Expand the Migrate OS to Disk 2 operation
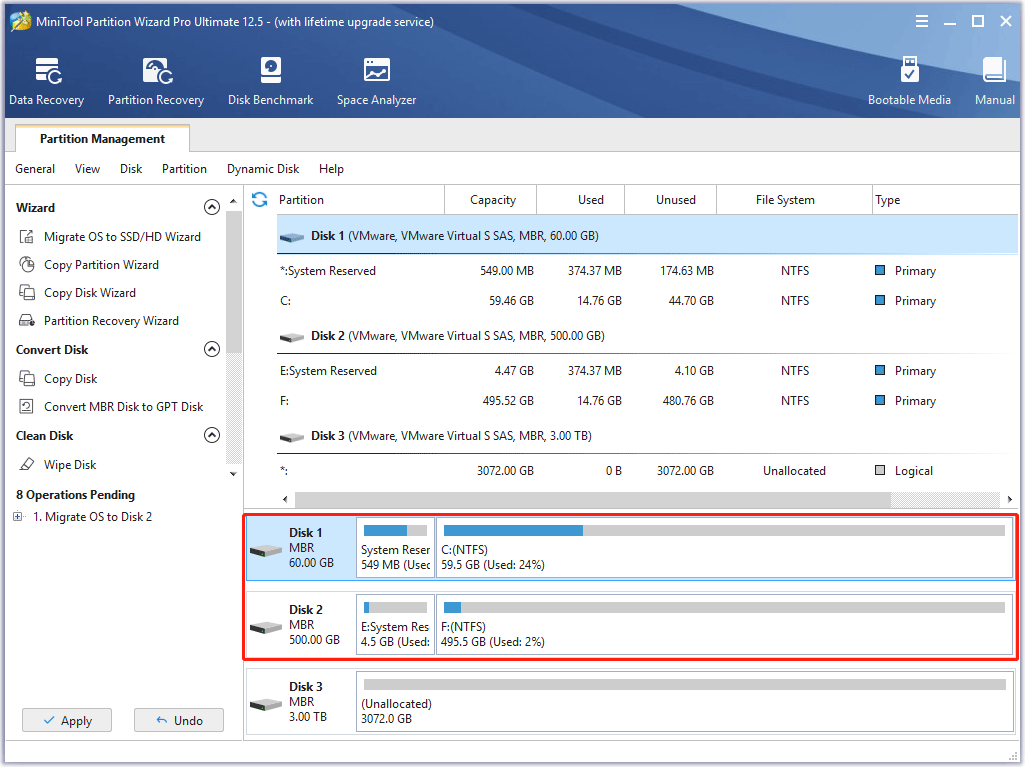 point(18,517)
